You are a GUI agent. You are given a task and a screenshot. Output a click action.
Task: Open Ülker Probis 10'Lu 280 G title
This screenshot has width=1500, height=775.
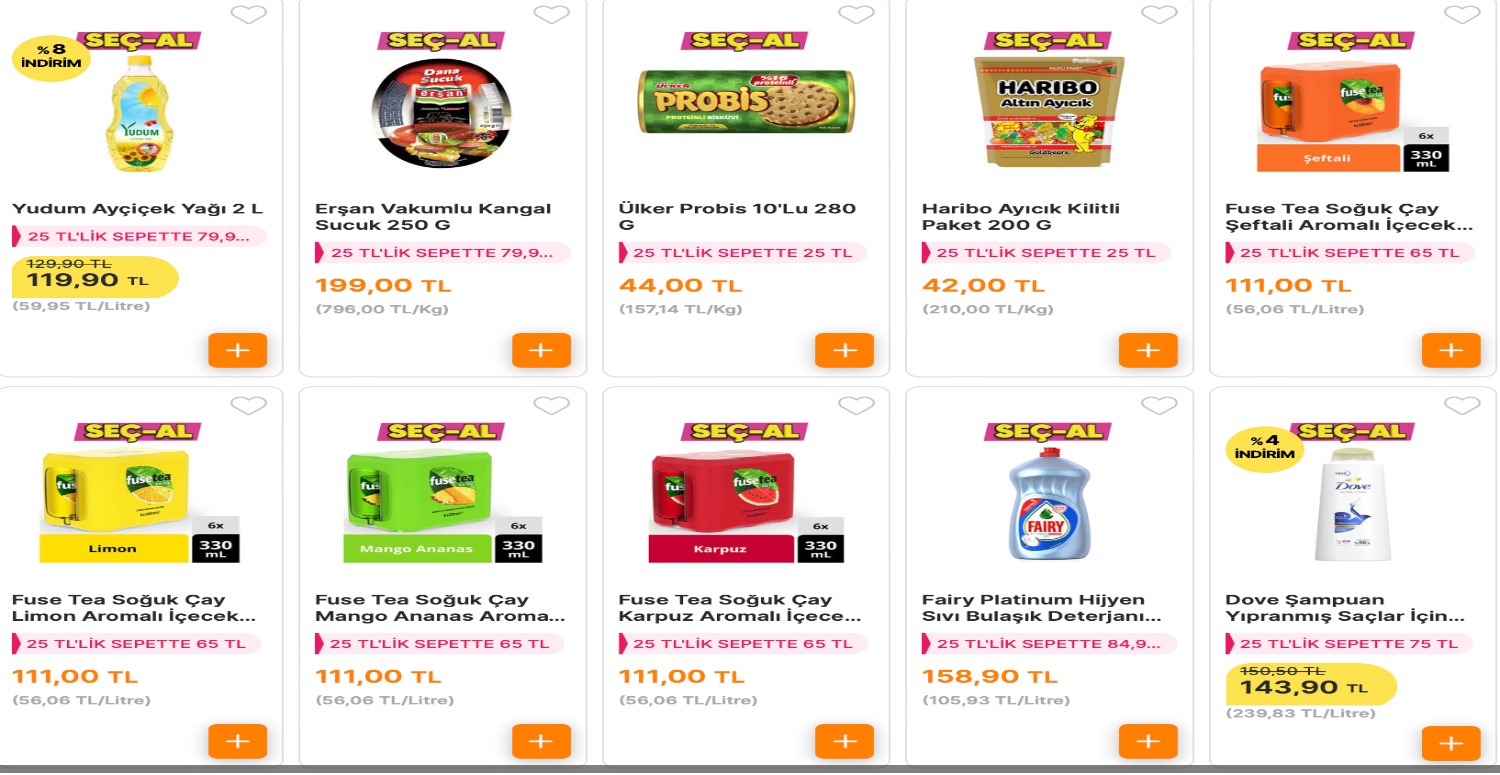tap(737, 217)
